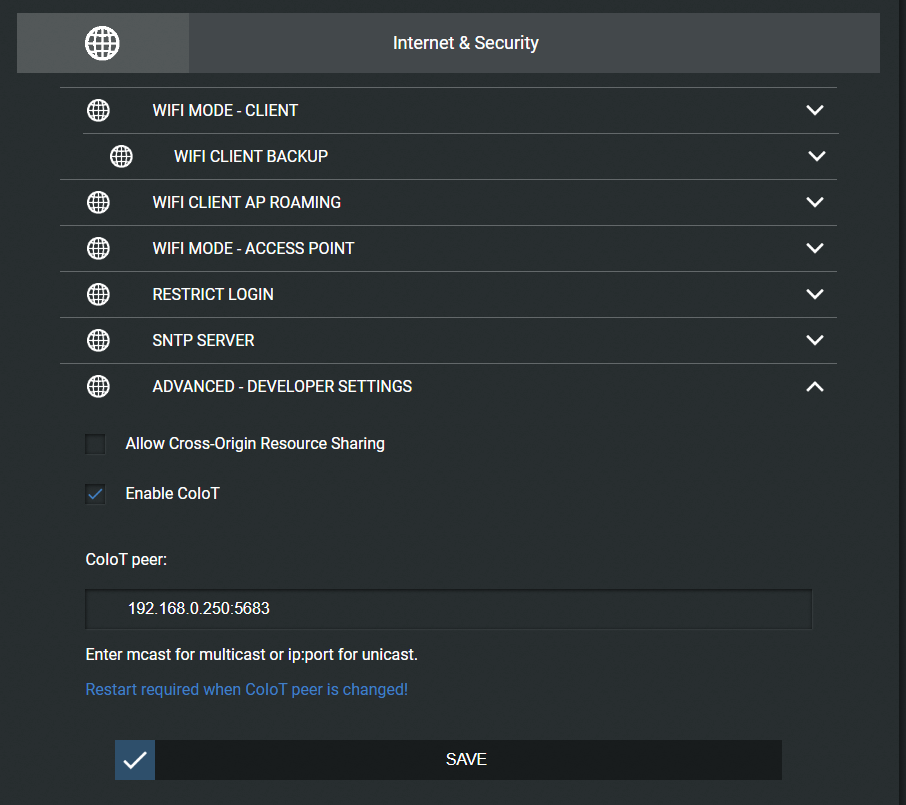Image resolution: width=906 pixels, height=805 pixels.
Task: Click 'Enter mcast for multicast' hint text
Action: coord(251,655)
